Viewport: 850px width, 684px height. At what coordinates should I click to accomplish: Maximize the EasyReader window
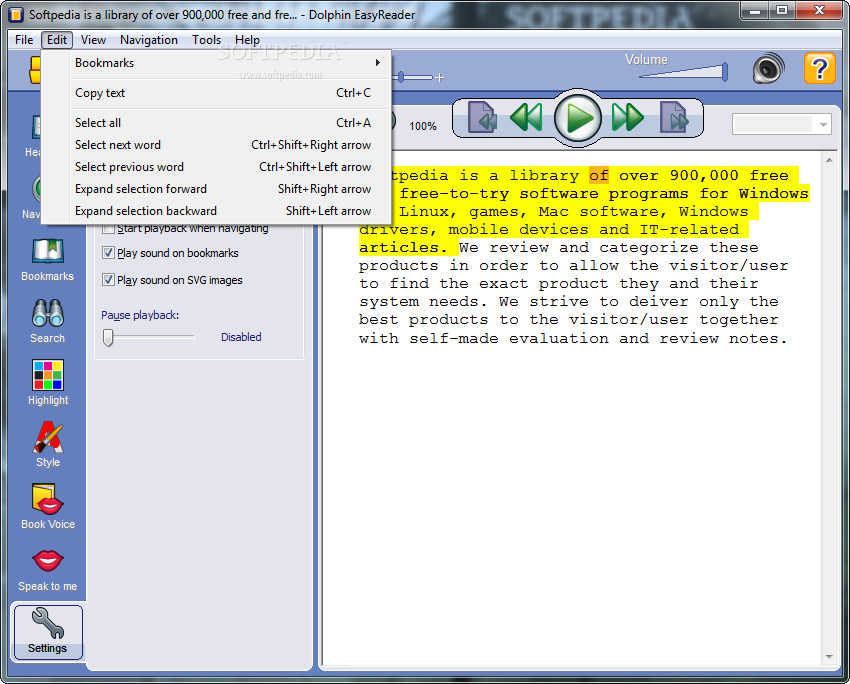click(x=782, y=10)
